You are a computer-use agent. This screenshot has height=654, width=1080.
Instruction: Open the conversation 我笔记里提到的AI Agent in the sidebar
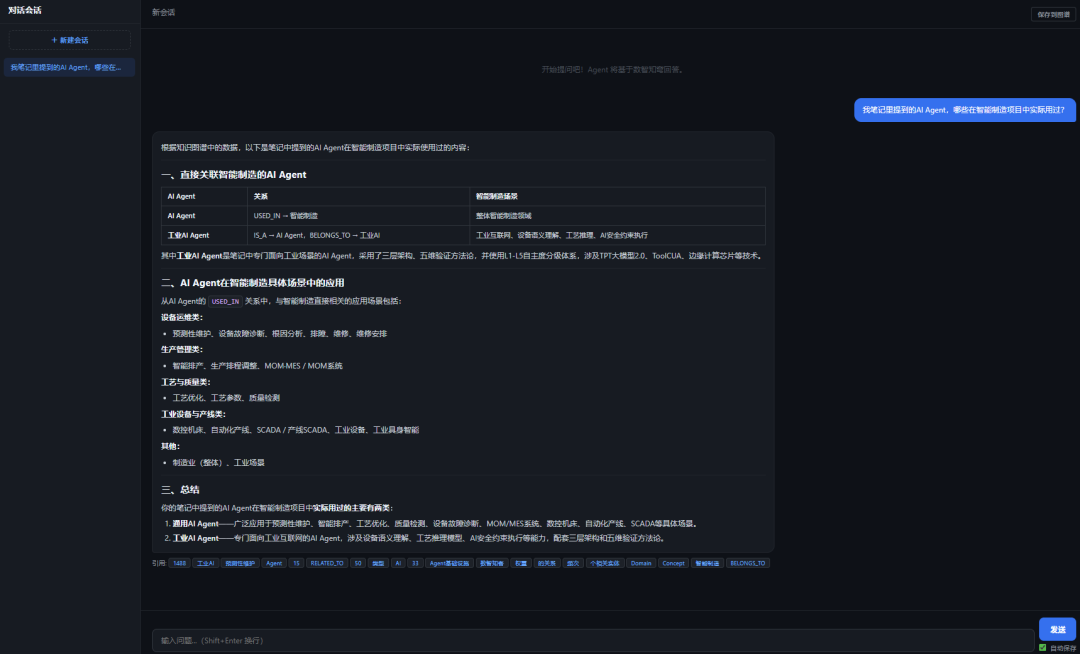tap(69, 67)
